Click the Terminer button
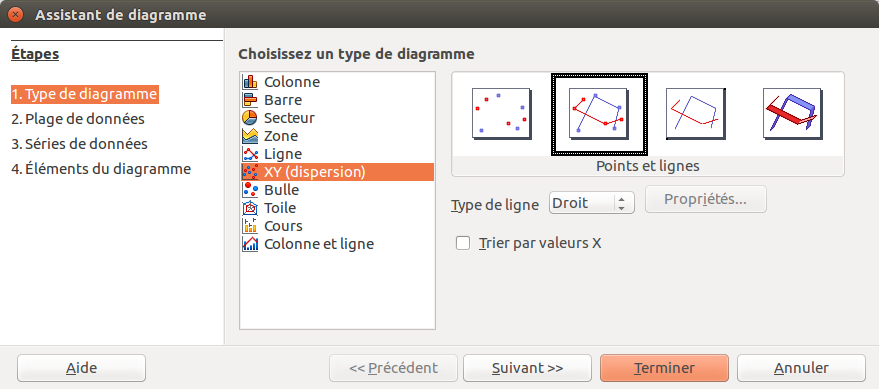Viewport: 879px width, 389px height. [664, 368]
